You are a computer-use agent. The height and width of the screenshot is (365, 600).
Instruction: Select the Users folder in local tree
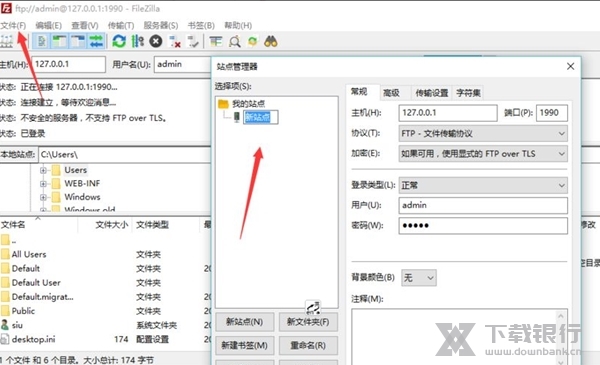(x=75, y=170)
